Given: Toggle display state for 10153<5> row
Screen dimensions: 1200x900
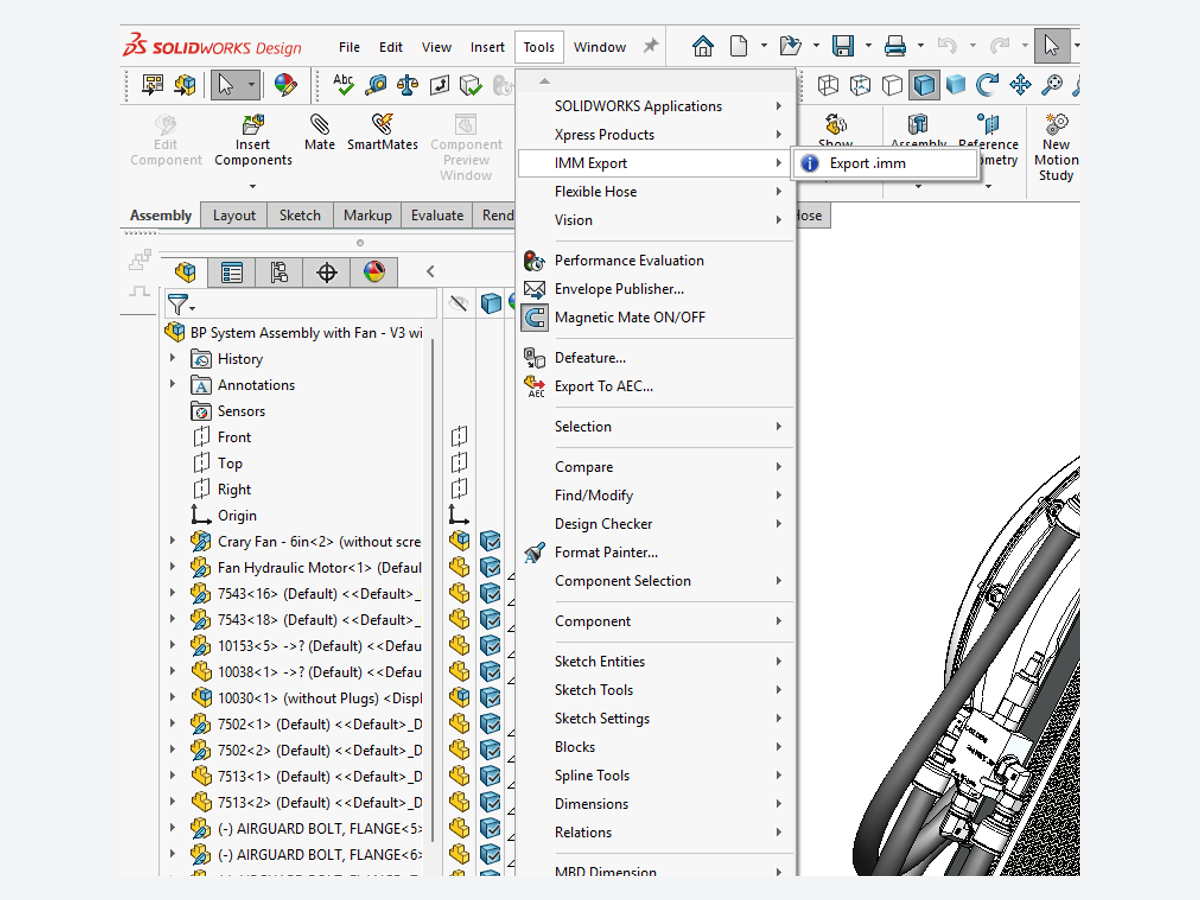Looking at the screenshot, I should (x=490, y=645).
